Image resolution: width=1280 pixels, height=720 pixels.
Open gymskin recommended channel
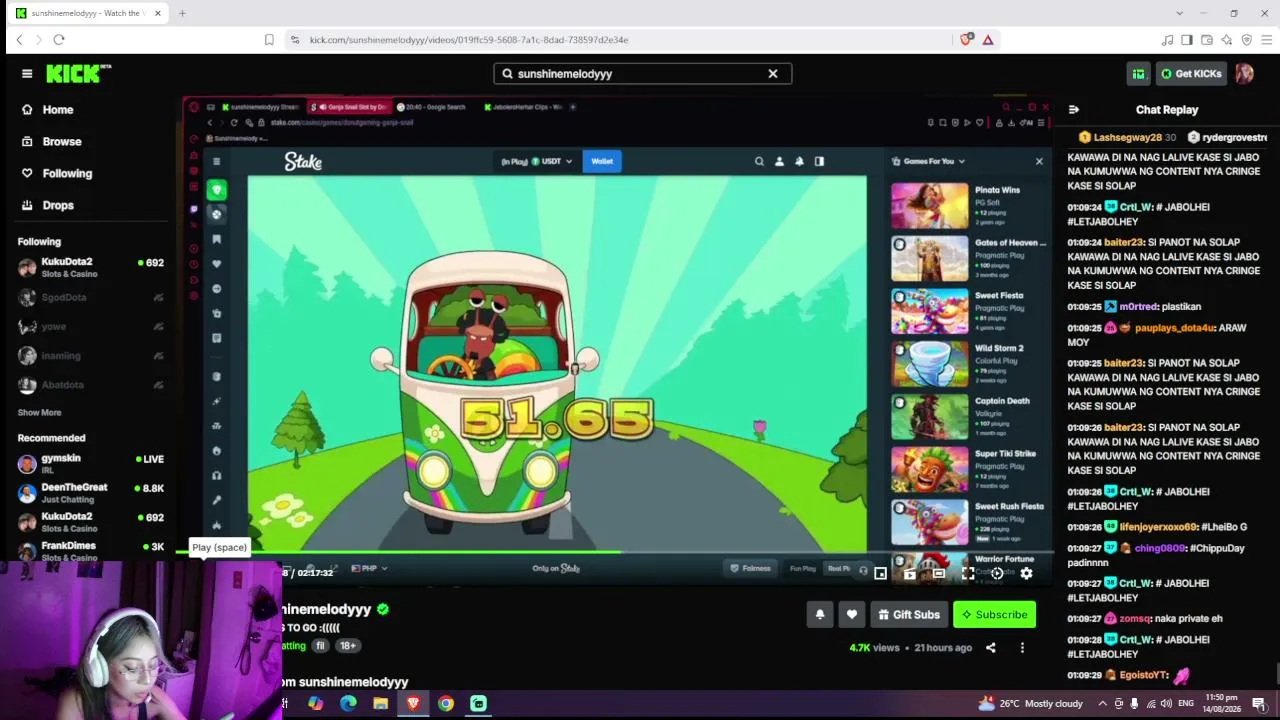[90, 464]
